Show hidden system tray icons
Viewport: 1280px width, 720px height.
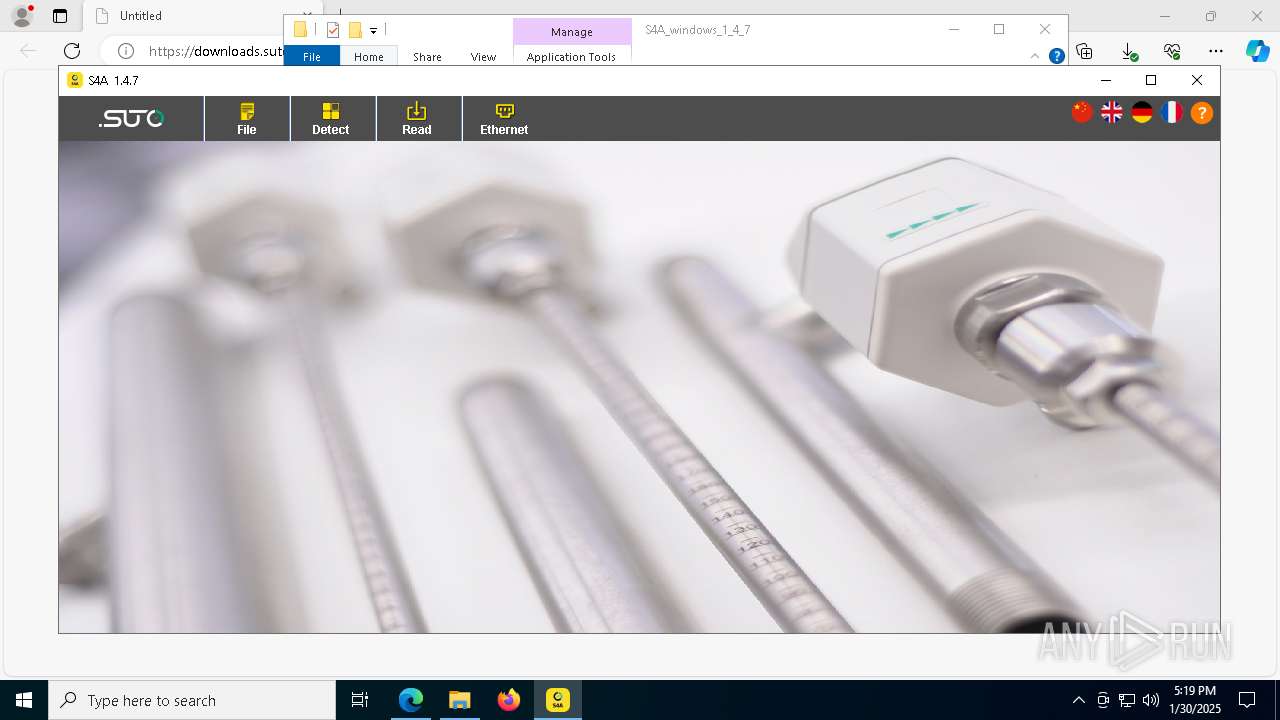point(1078,700)
